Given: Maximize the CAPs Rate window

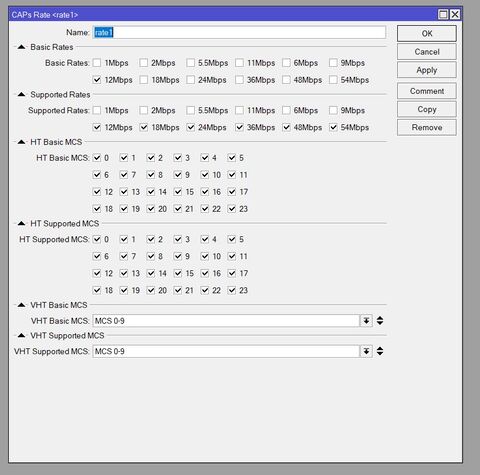Looking at the screenshot, I should (443, 14).
